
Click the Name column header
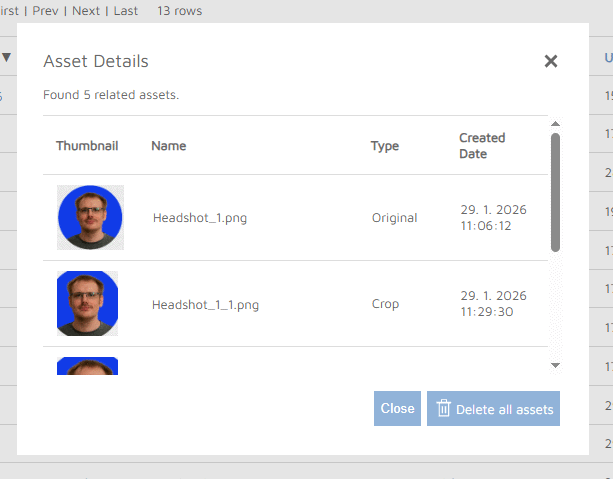(168, 146)
